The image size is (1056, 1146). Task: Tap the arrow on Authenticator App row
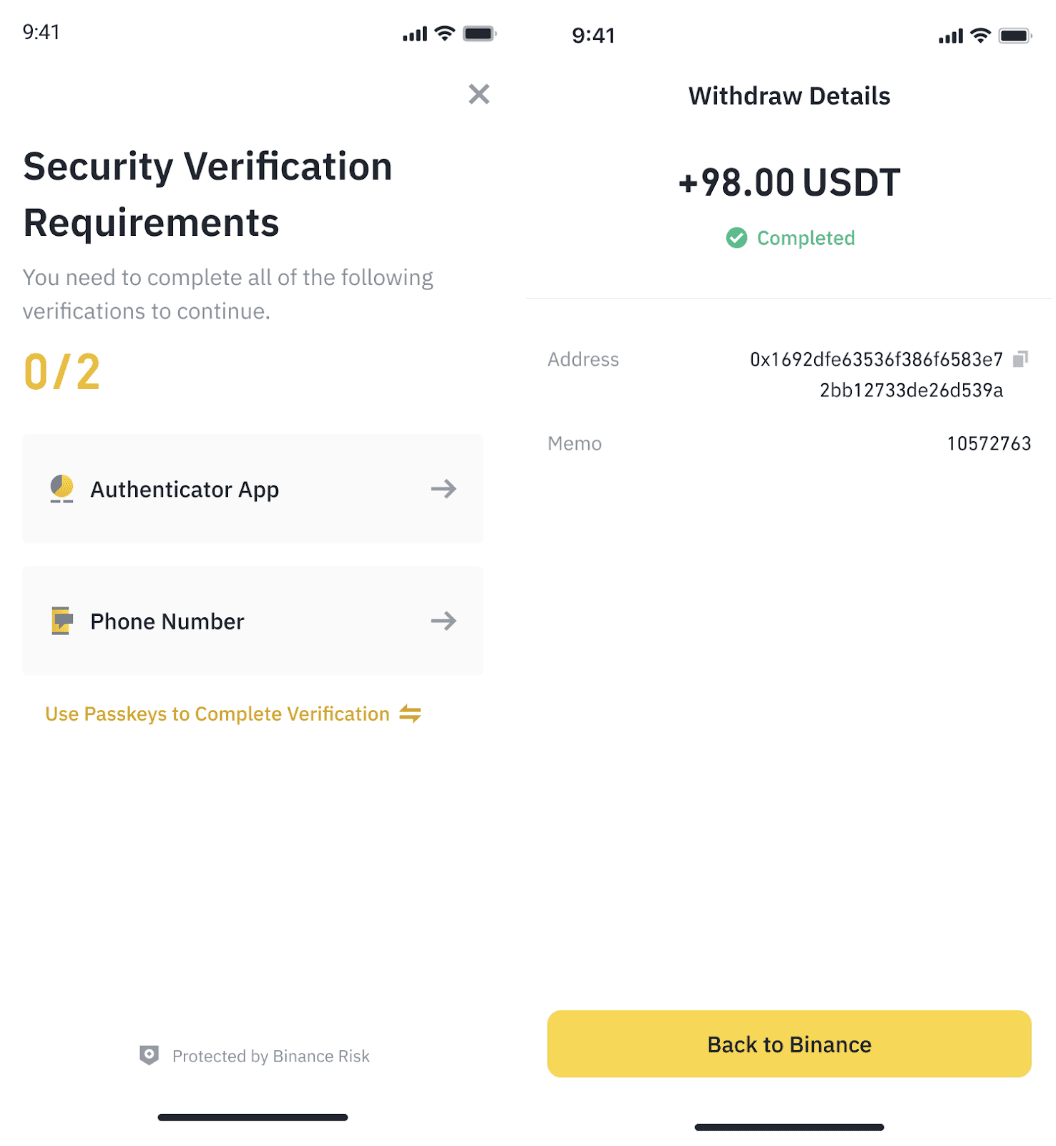[x=443, y=489]
